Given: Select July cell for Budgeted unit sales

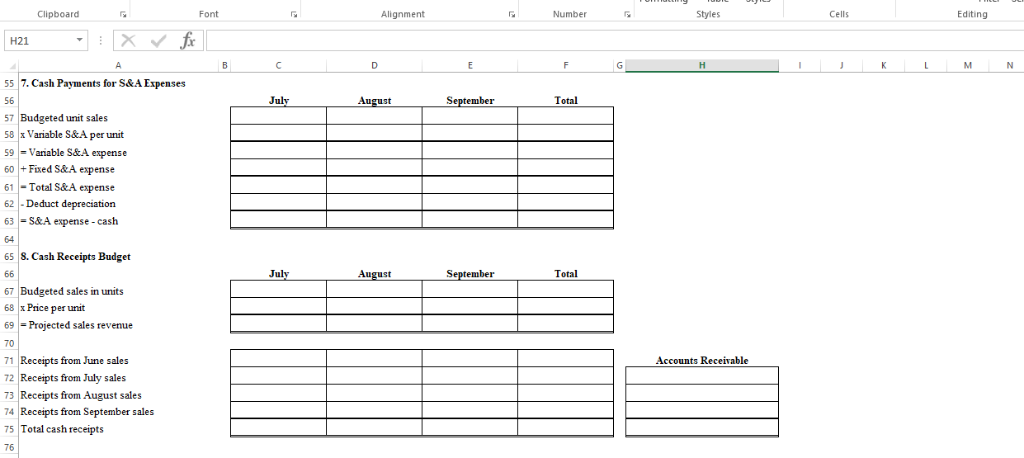Looking at the screenshot, I should (x=278, y=116).
